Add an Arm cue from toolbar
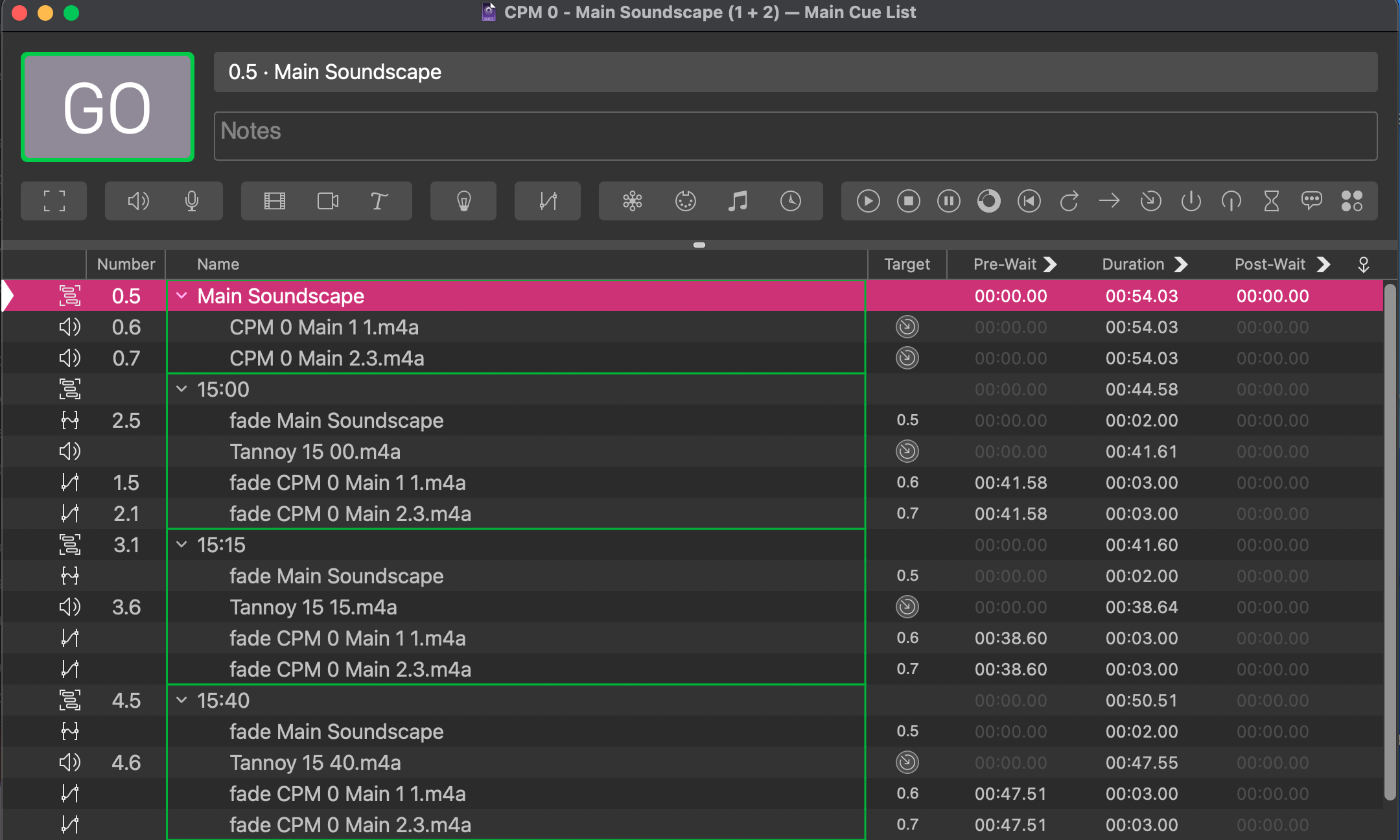The height and width of the screenshot is (840, 1400). 1191,201
